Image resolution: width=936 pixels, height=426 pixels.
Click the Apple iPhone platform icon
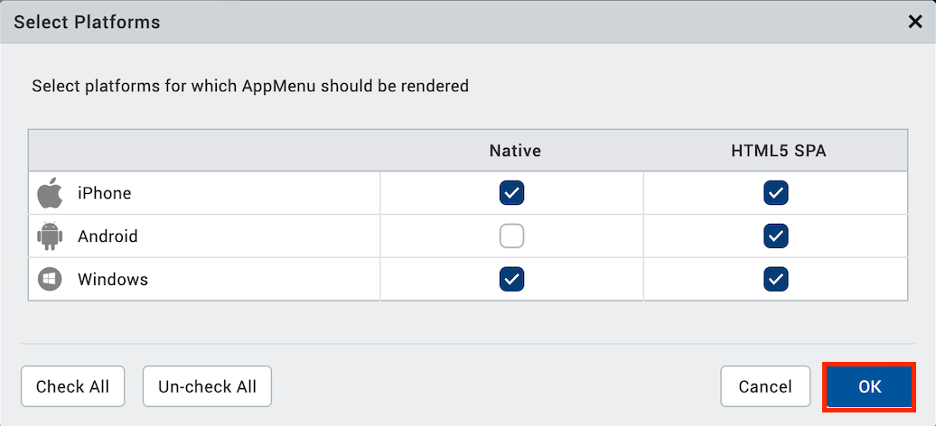50,193
